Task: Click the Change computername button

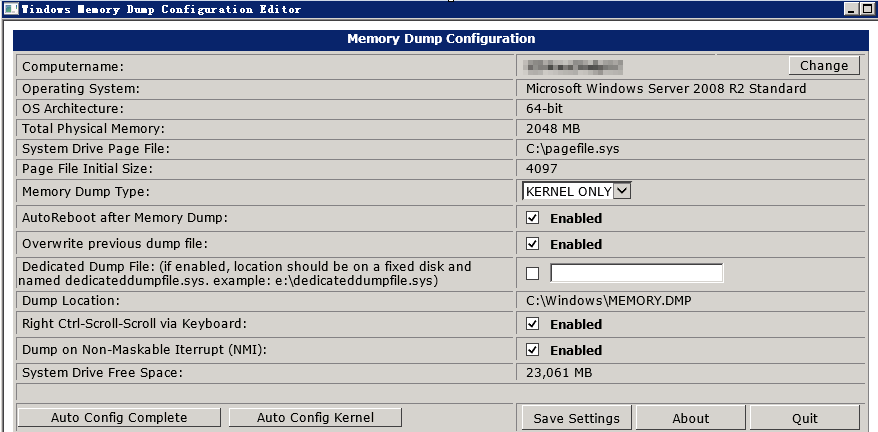Action: point(824,66)
